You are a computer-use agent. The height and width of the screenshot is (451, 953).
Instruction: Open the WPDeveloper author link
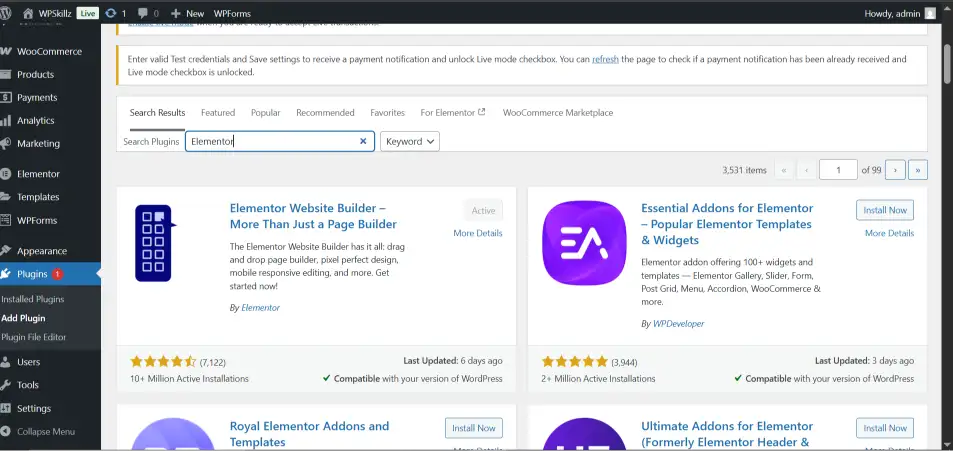coord(678,324)
